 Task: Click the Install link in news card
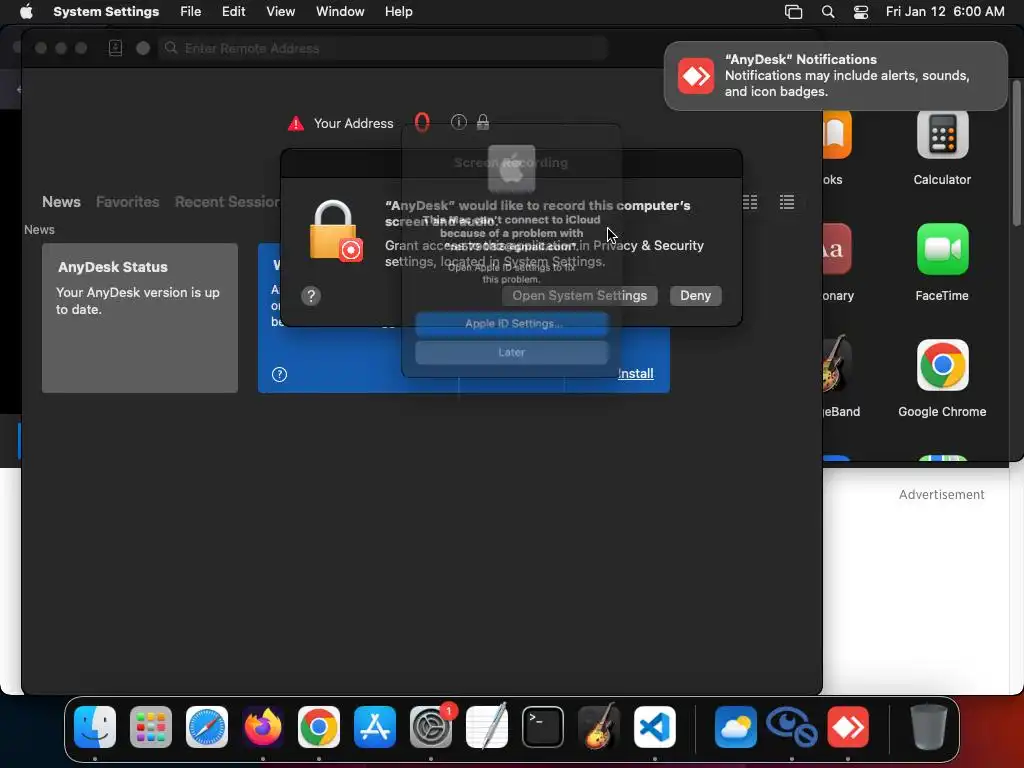pyautogui.click(x=635, y=374)
